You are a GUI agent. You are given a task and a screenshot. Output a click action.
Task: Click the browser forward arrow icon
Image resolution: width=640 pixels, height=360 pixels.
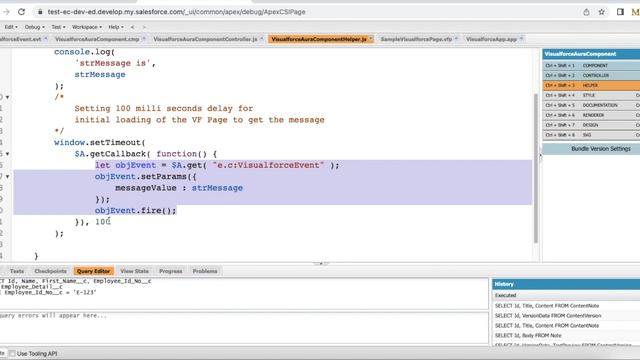point(6,12)
